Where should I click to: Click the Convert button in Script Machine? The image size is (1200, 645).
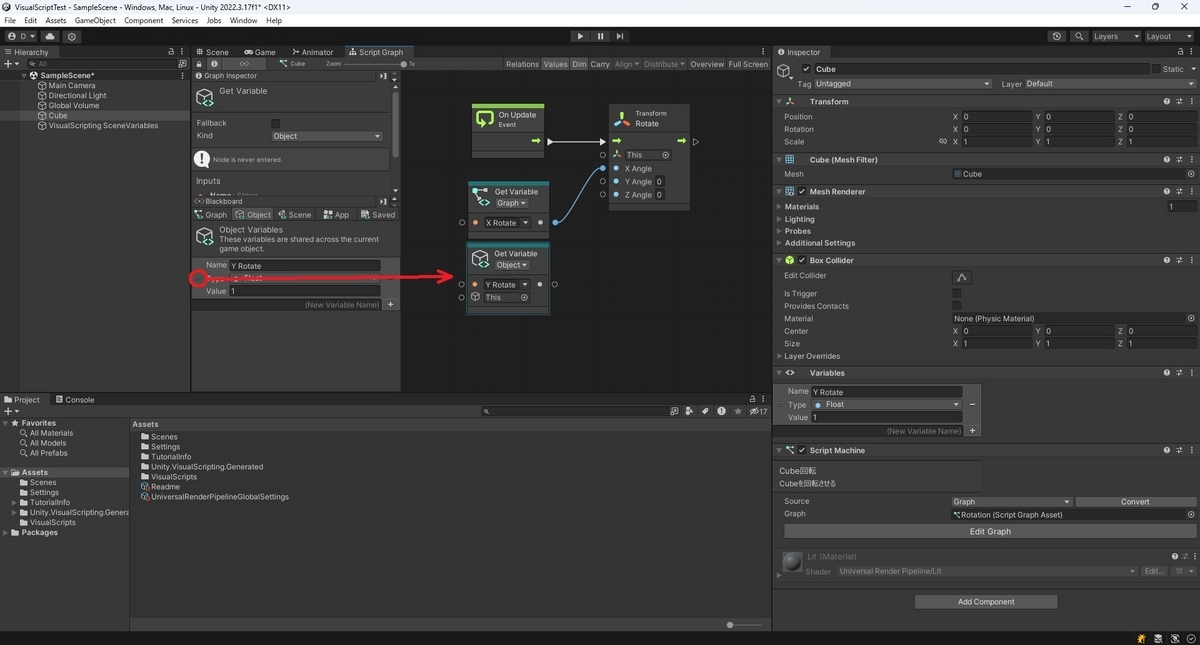[x=1135, y=502]
